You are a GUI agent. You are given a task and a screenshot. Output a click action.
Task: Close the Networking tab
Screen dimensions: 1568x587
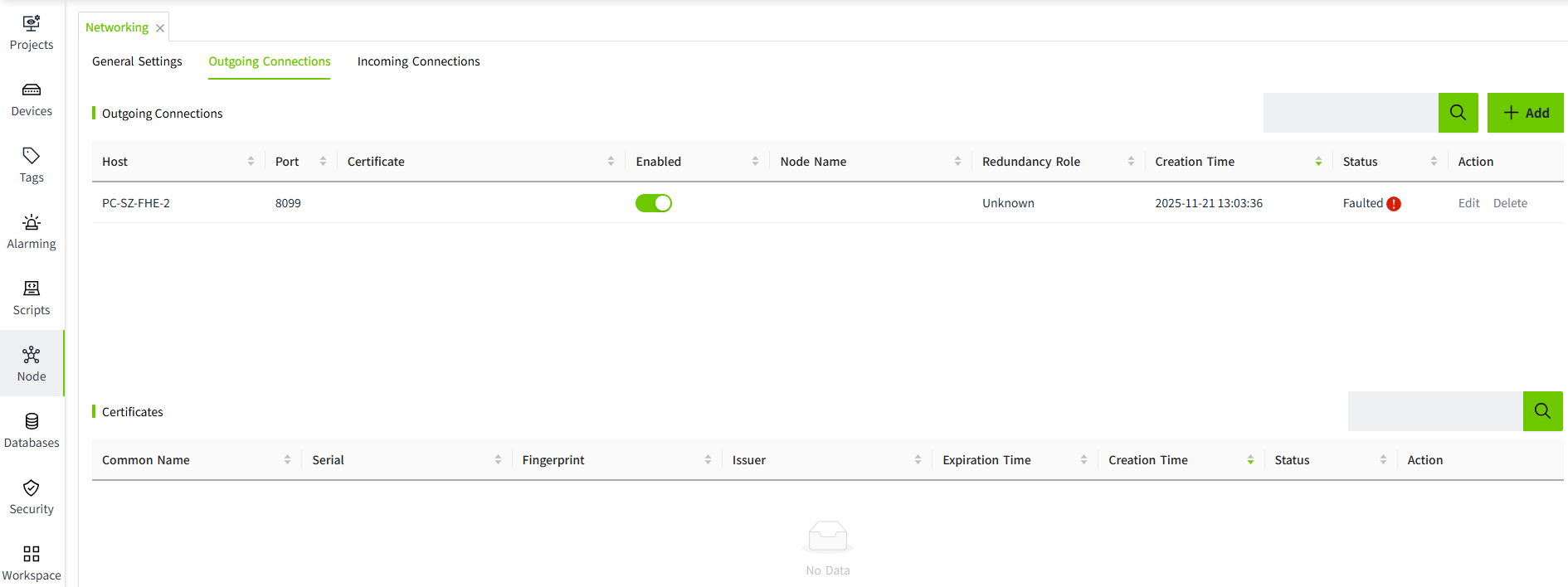160,28
